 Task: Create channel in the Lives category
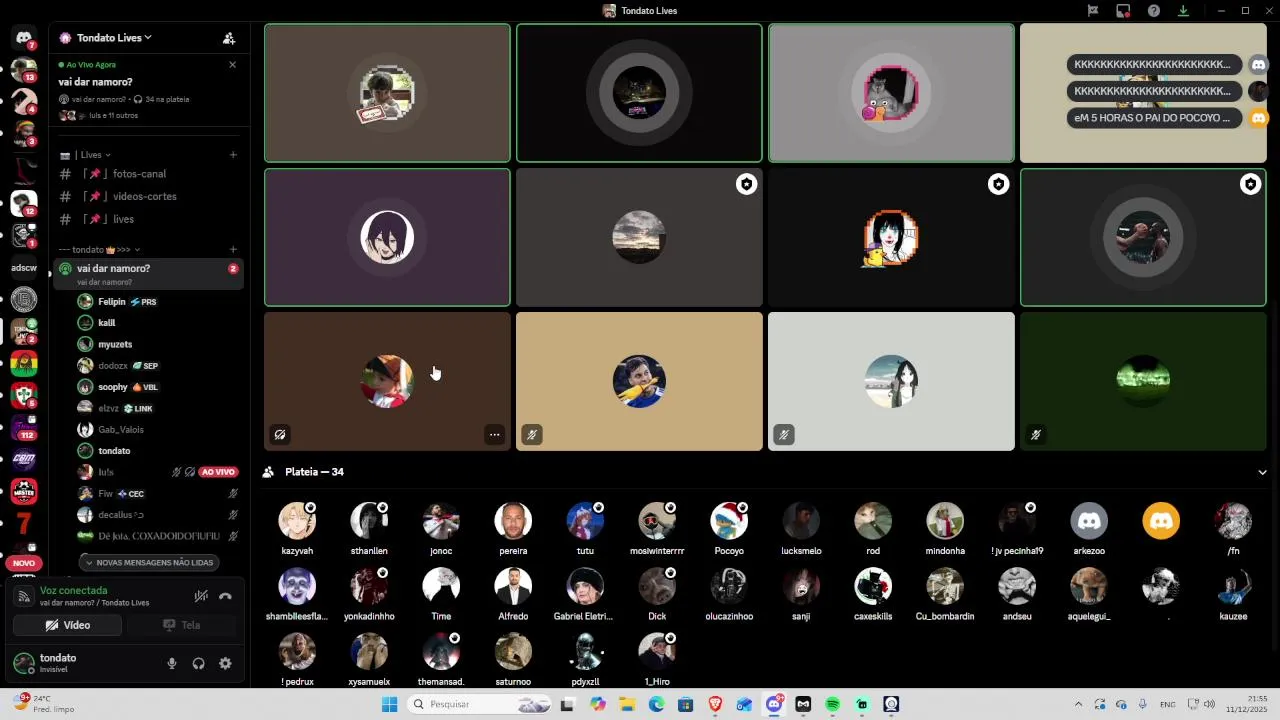pyautogui.click(x=233, y=155)
